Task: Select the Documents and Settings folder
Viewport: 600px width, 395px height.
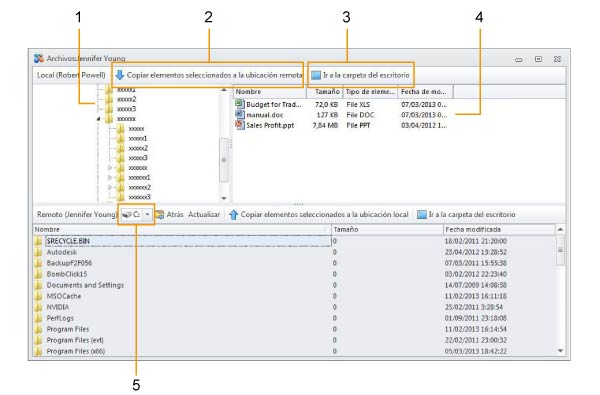Action: click(85, 285)
